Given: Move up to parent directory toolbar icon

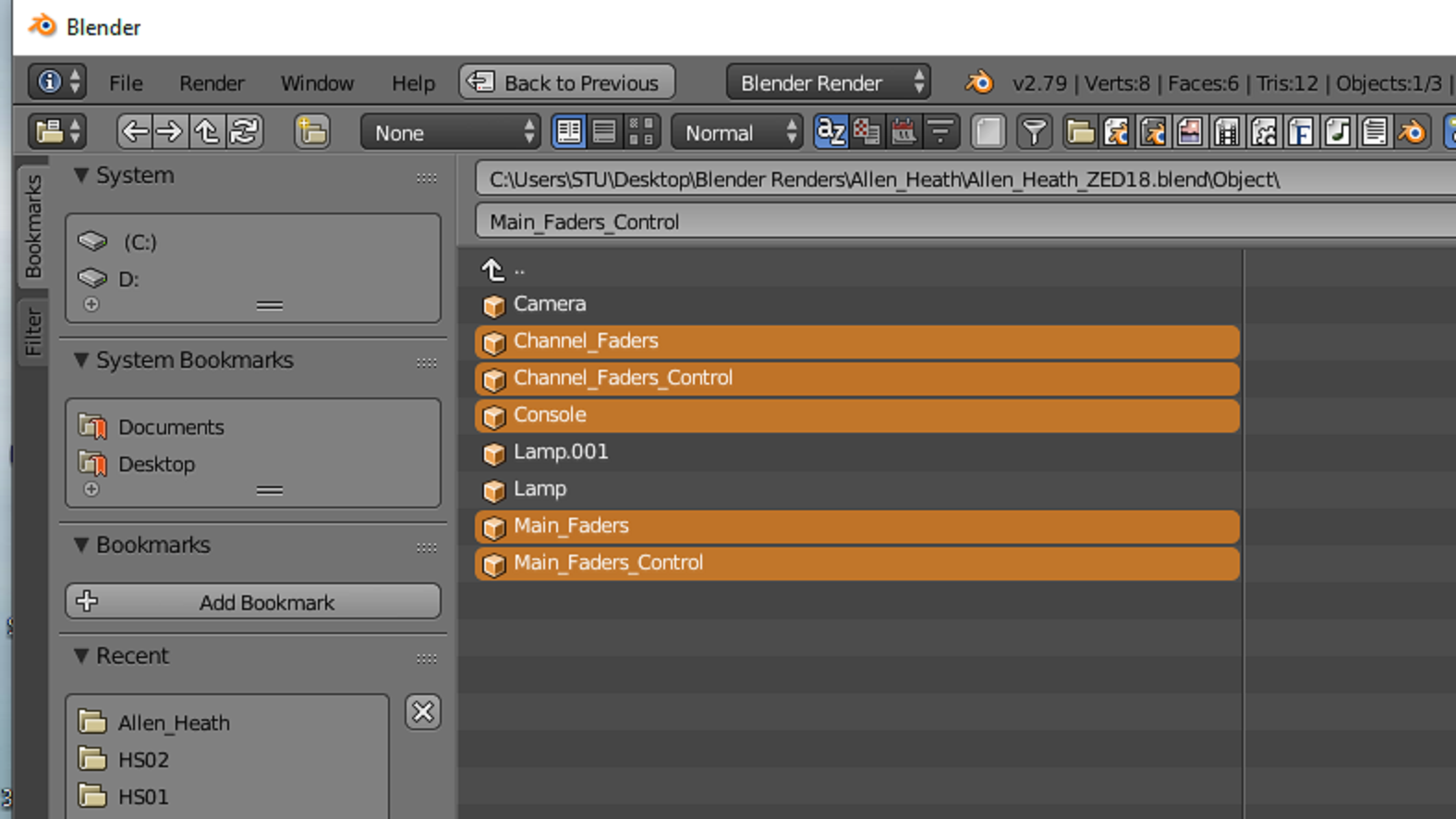Looking at the screenshot, I should (207, 132).
